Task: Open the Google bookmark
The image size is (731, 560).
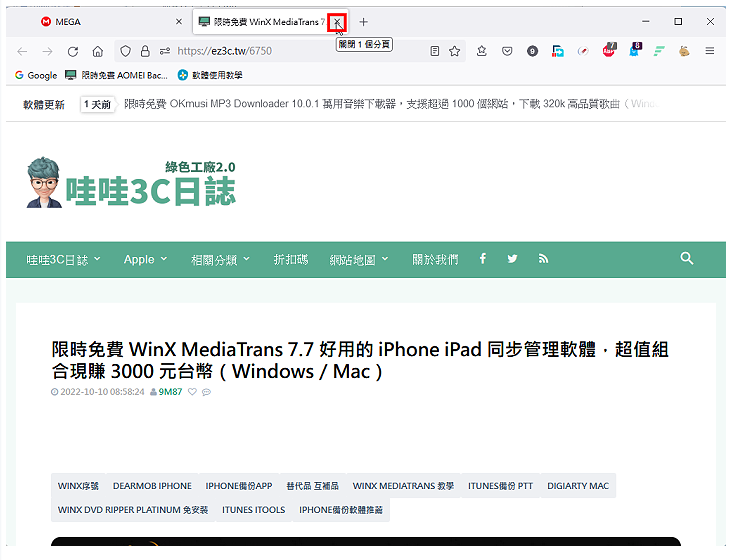Action: [x=36, y=76]
